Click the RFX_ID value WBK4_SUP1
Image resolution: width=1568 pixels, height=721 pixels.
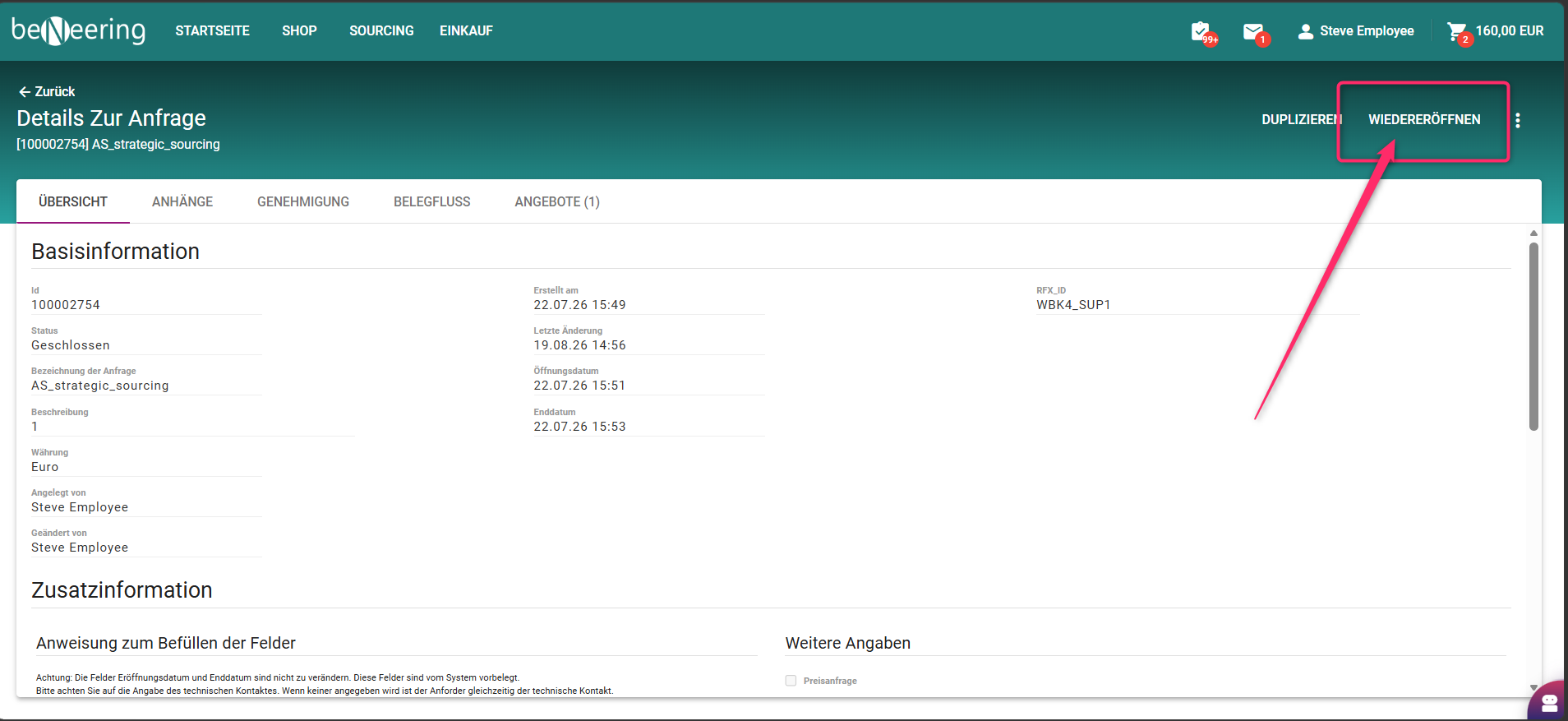[1073, 305]
